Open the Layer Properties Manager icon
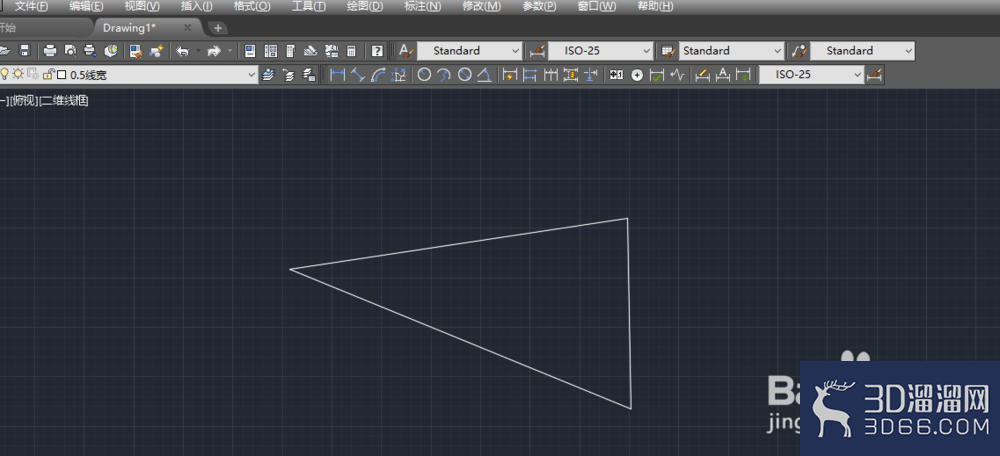Screen dimensions: 1000x456 (x=268, y=75)
